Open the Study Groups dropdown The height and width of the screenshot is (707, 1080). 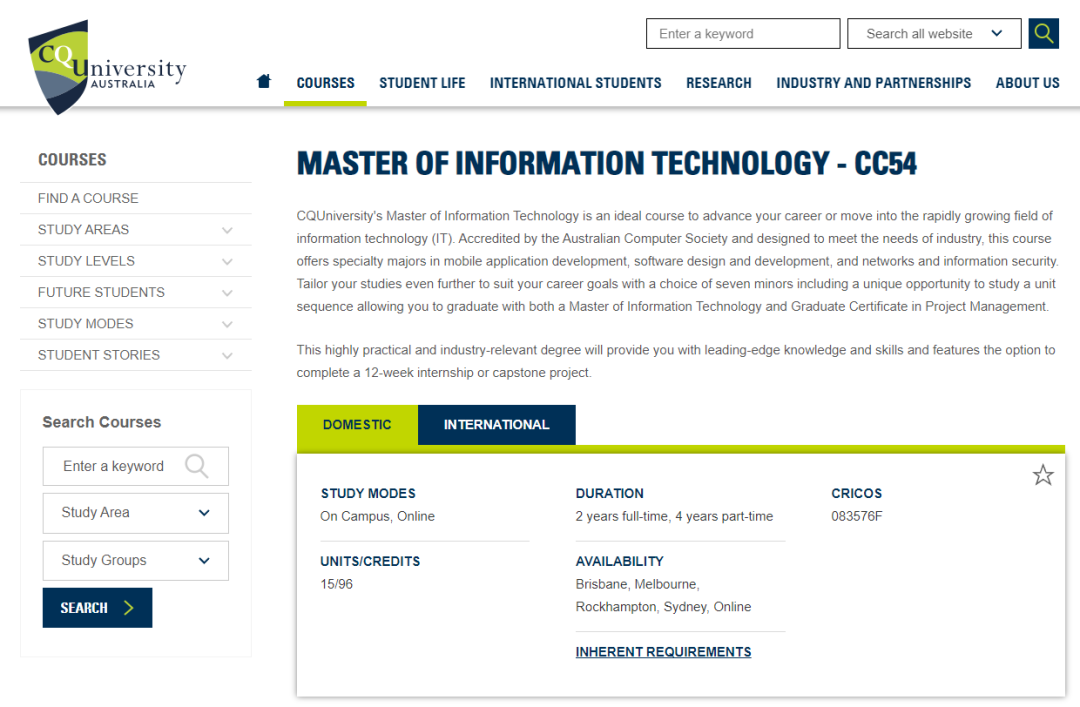click(136, 560)
